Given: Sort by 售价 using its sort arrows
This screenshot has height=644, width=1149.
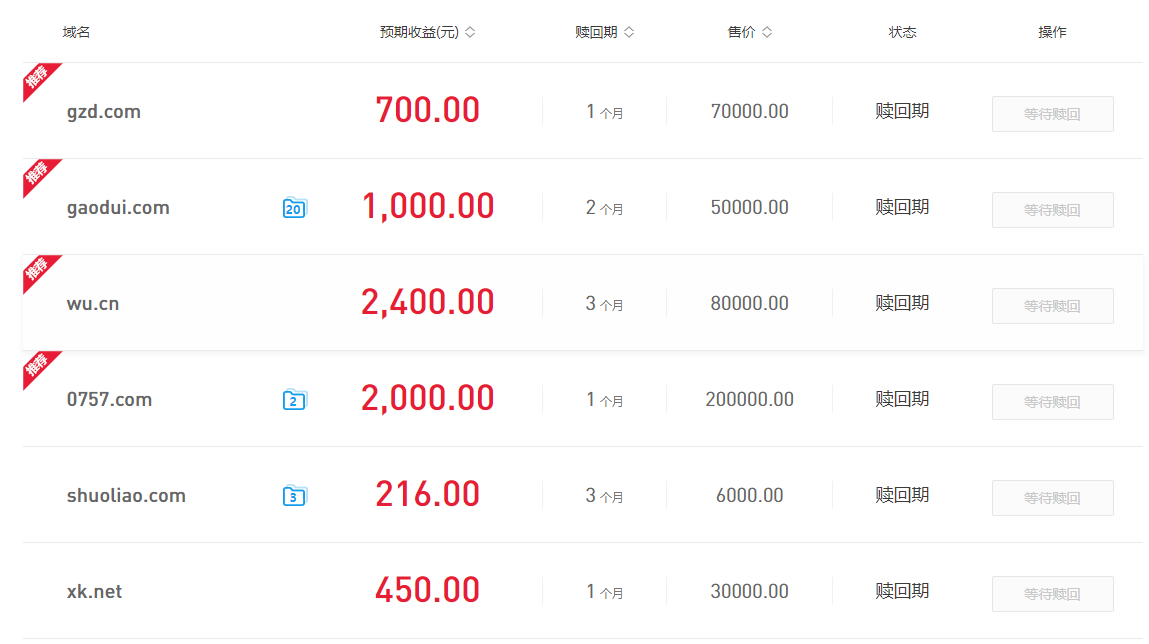Looking at the screenshot, I should 767,32.
